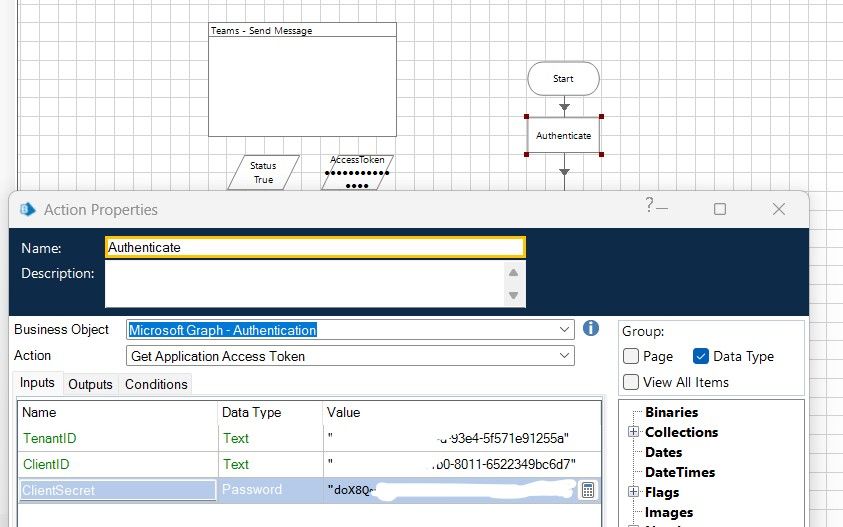Open the Action dropdown list

pyautogui.click(x=566, y=356)
